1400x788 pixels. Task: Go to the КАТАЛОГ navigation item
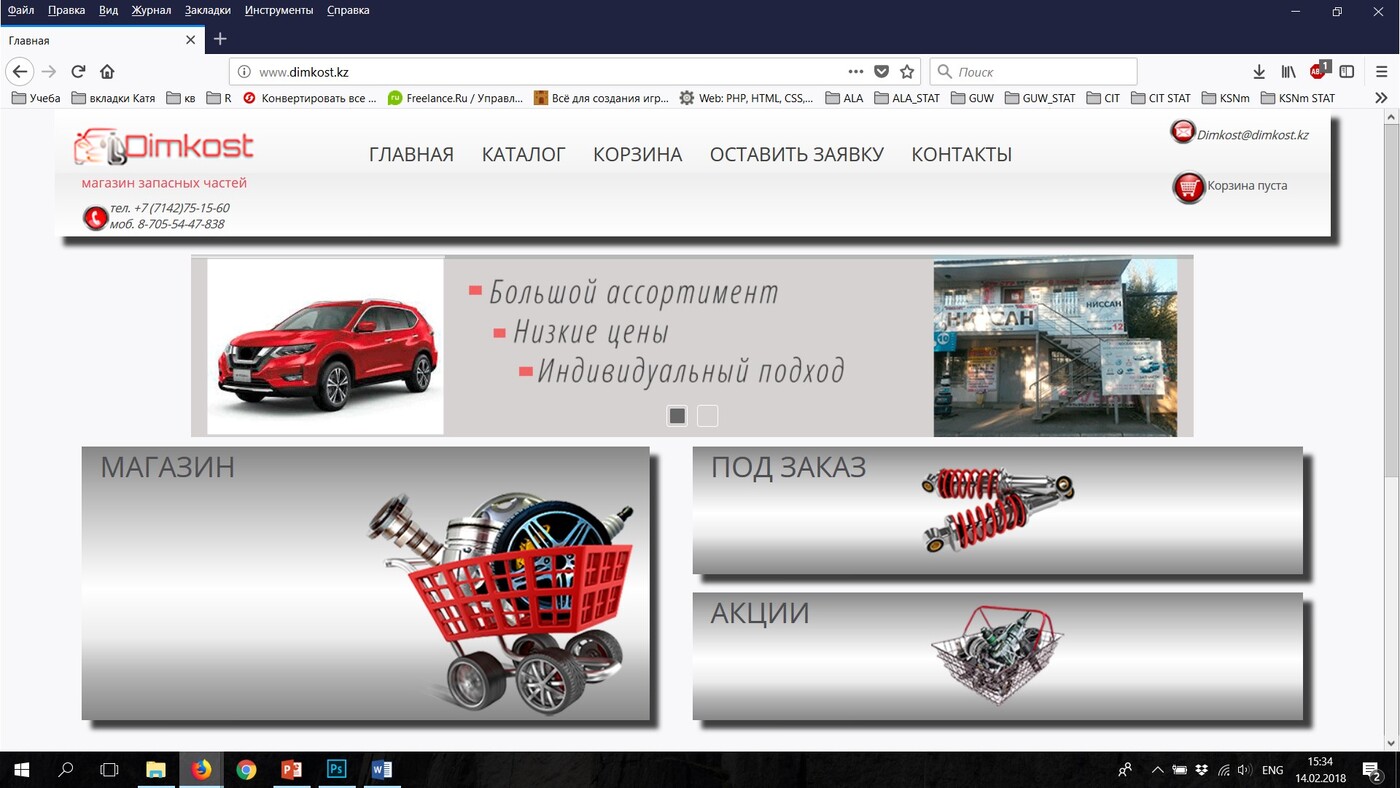523,155
